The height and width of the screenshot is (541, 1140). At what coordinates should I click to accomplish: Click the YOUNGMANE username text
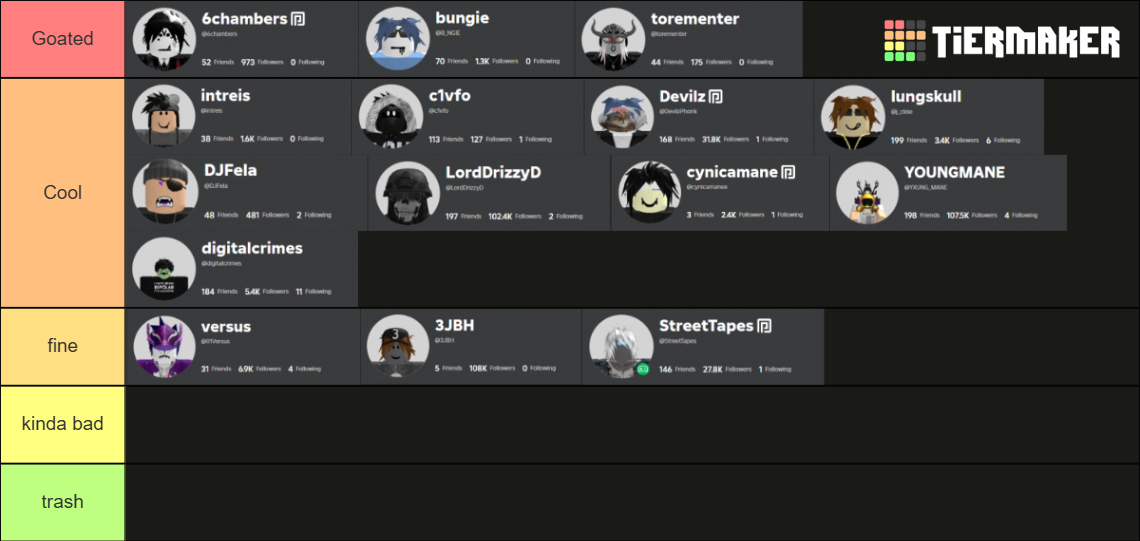point(955,172)
